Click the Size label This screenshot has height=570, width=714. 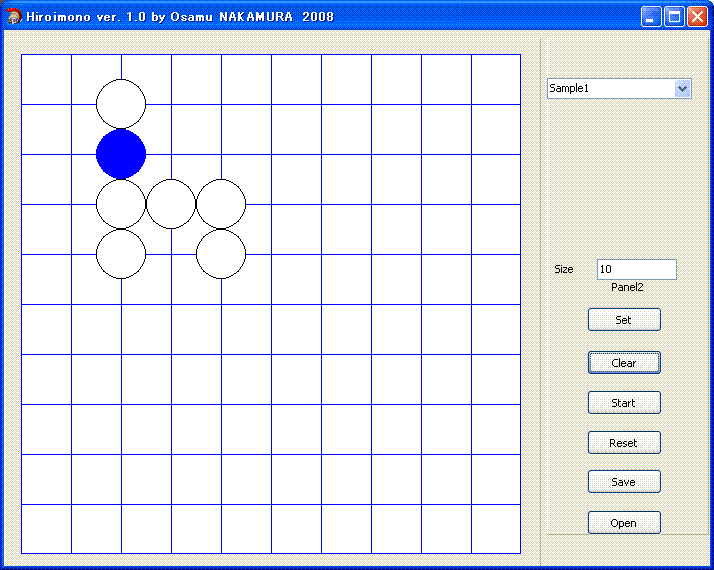564,269
